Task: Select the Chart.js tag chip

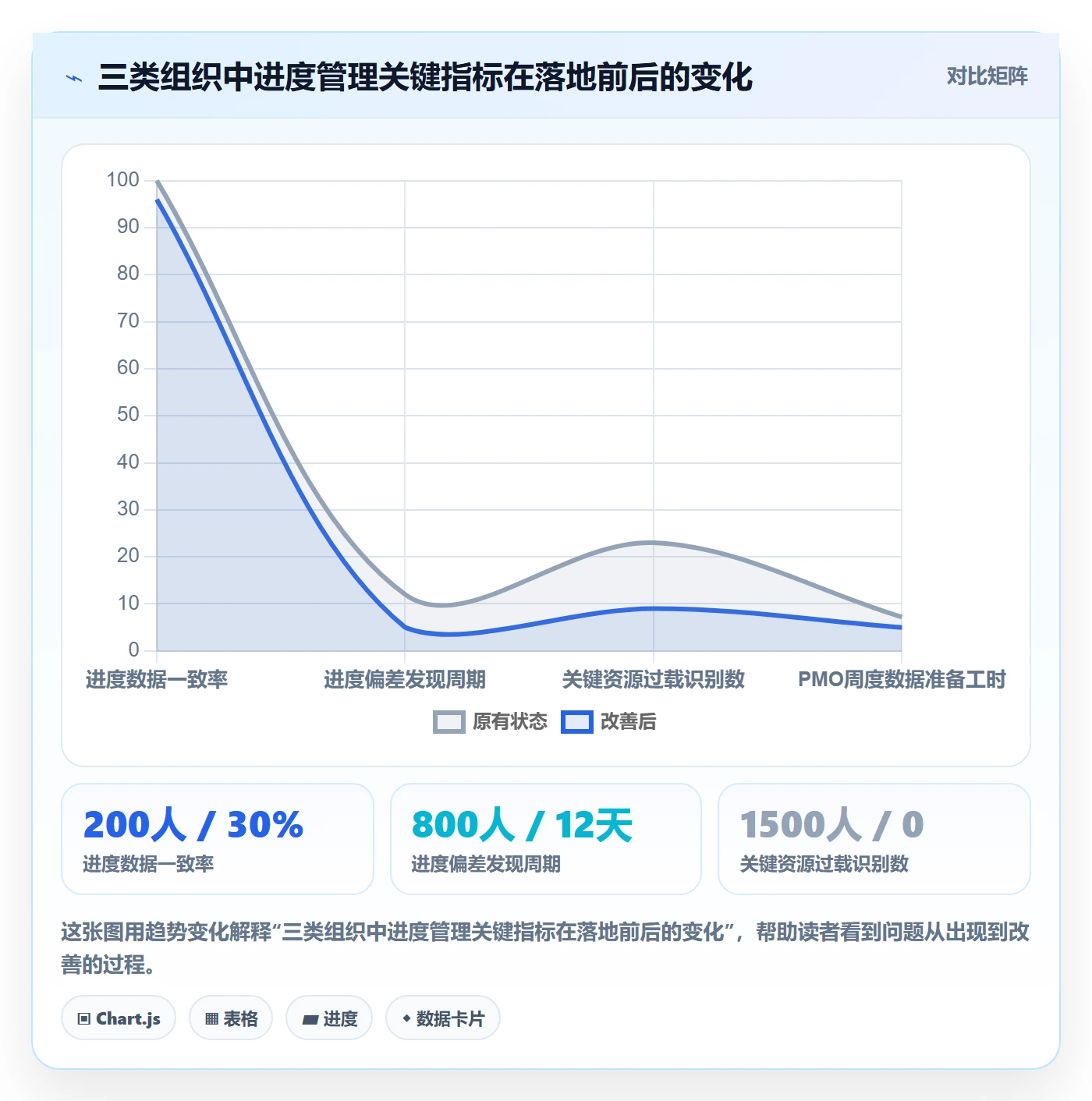Action: pyautogui.click(x=119, y=1018)
